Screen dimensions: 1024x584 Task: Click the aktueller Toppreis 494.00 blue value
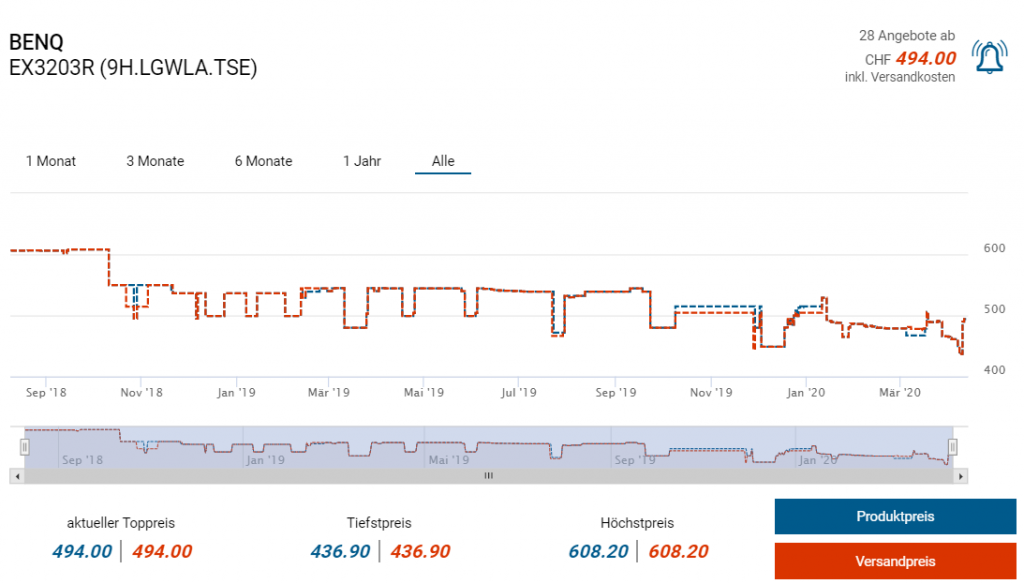tap(82, 551)
